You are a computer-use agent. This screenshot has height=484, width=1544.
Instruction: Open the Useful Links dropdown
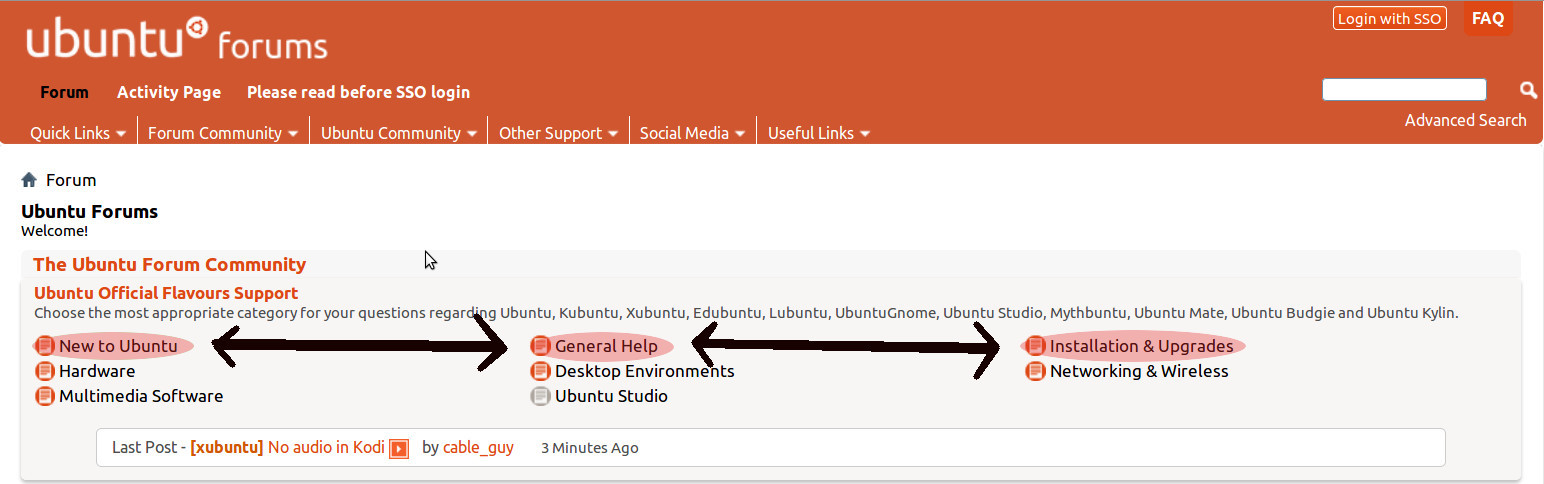coord(819,133)
